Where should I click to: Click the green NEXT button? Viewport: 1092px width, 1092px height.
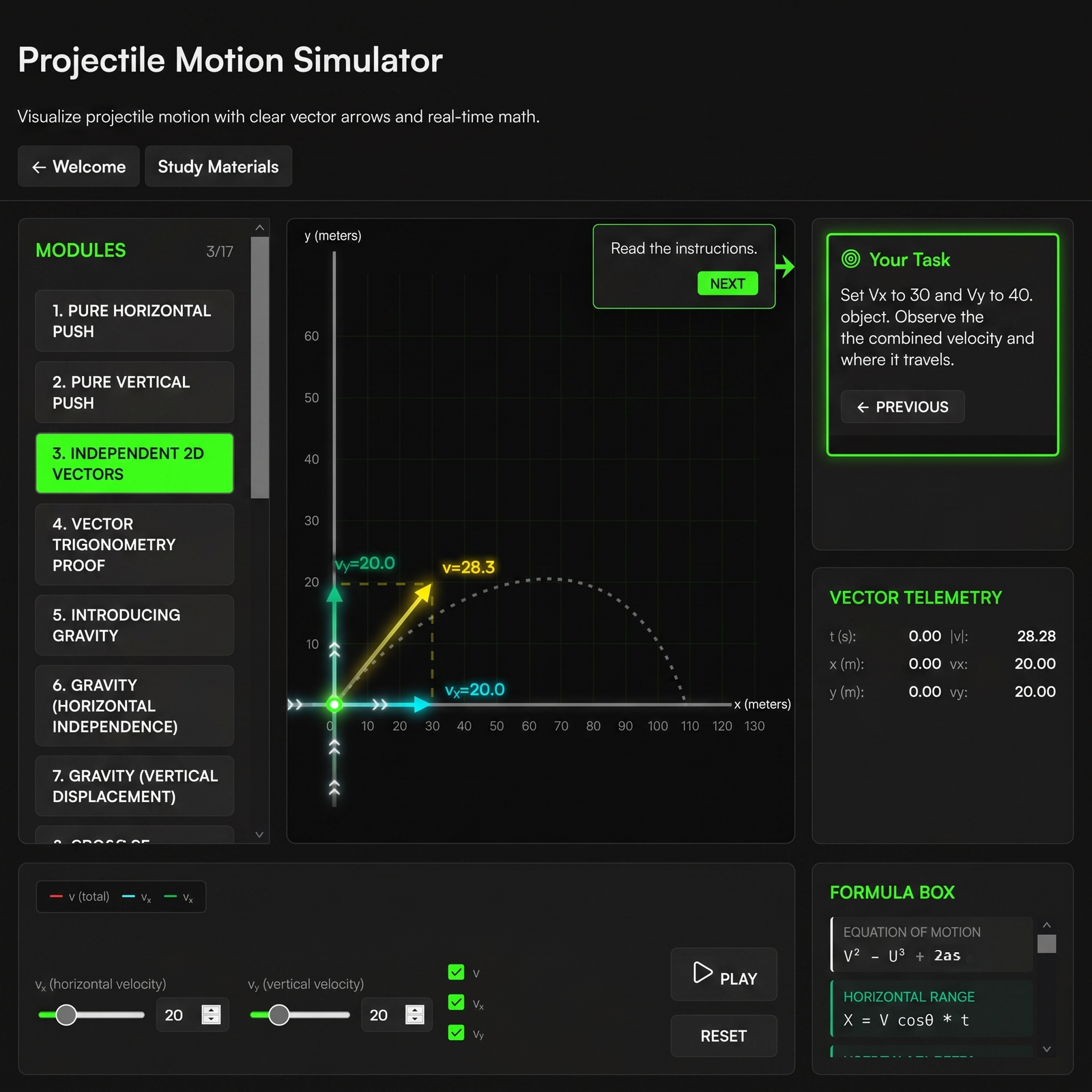(728, 283)
